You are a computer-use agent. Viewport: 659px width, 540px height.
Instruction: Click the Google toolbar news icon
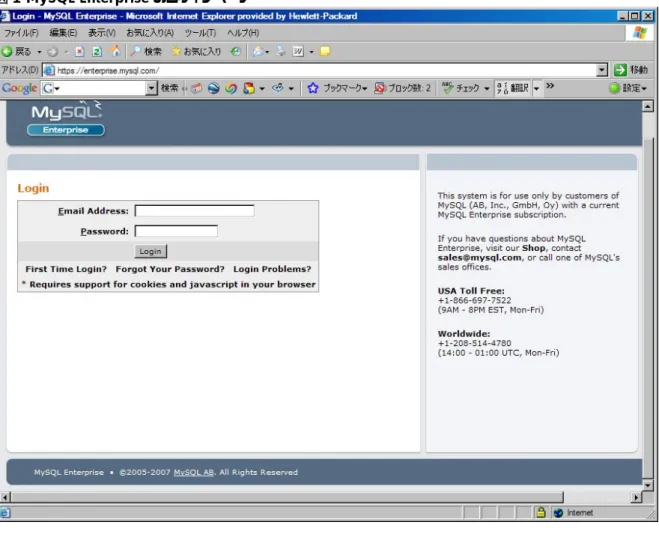coord(196,88)
